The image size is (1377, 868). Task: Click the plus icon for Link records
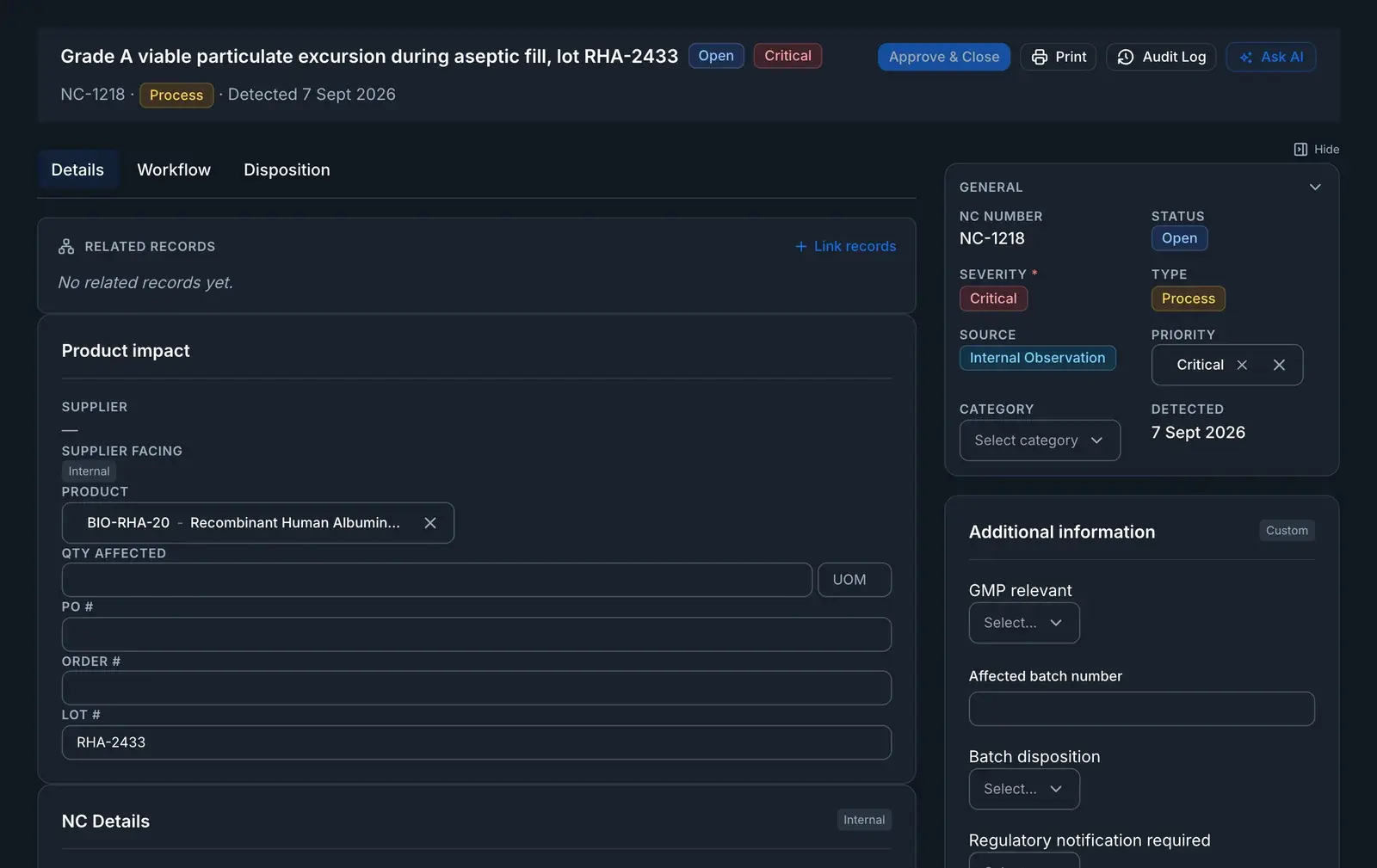[801, 246]
